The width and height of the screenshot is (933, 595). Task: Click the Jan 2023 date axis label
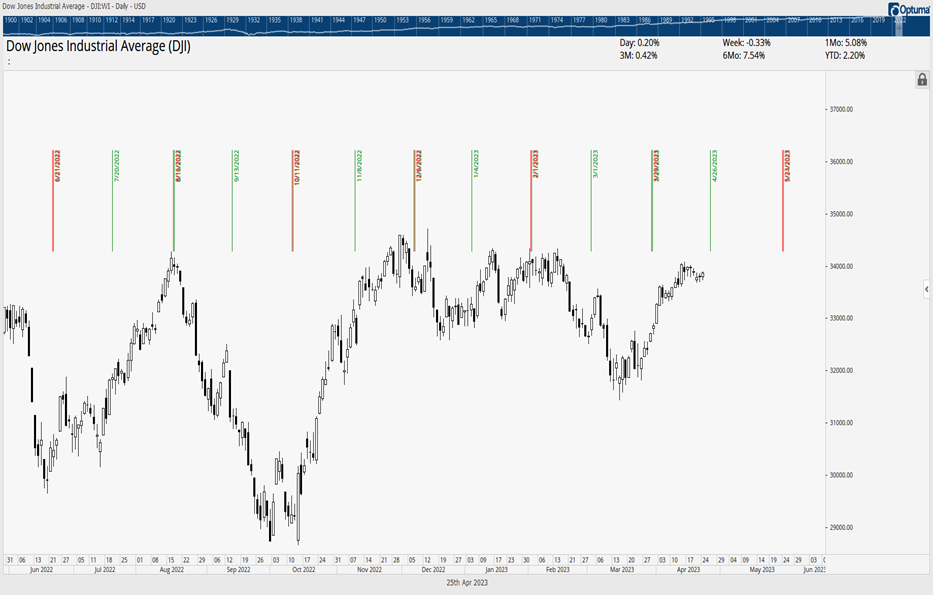click(x=497, y=570)
